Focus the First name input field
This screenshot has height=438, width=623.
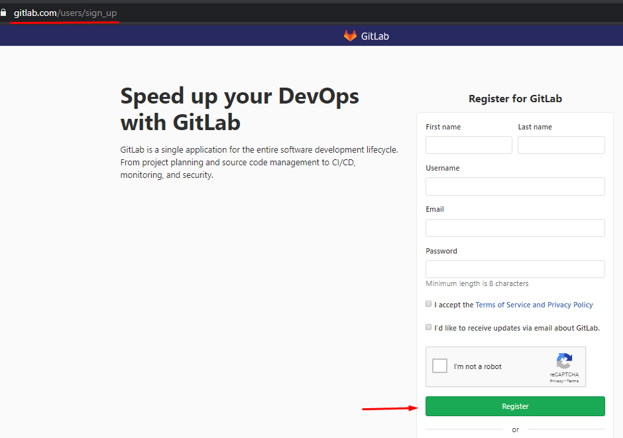469,145
